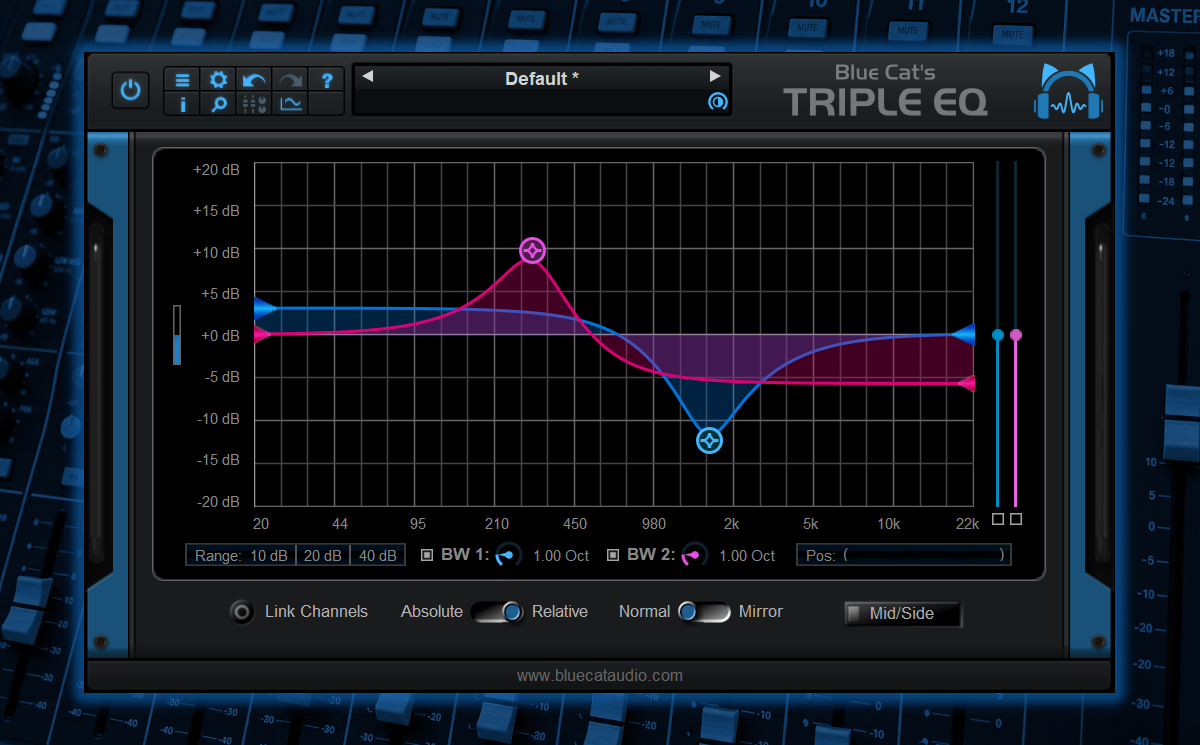Click the BW 1 value 1.00 Oct
This screenshot has height=745, width=1200.
(561, 556)
